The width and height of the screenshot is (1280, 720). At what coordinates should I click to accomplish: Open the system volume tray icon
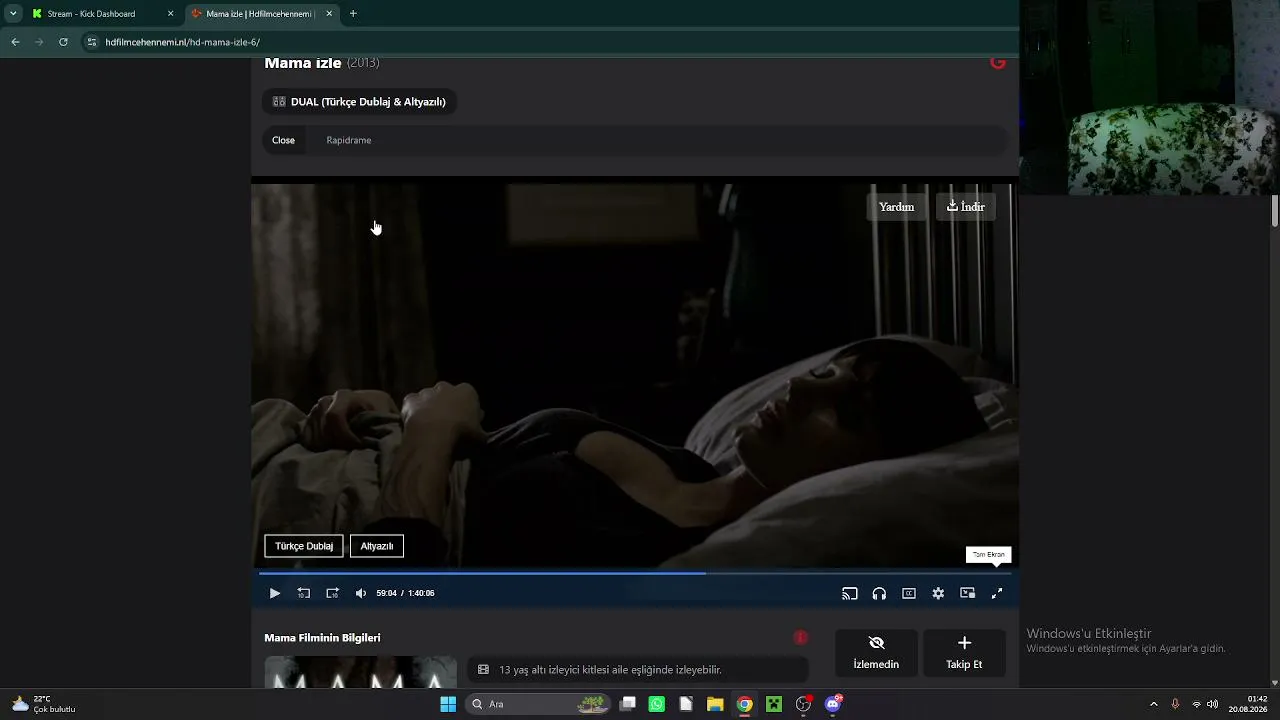pos(1213,704)
